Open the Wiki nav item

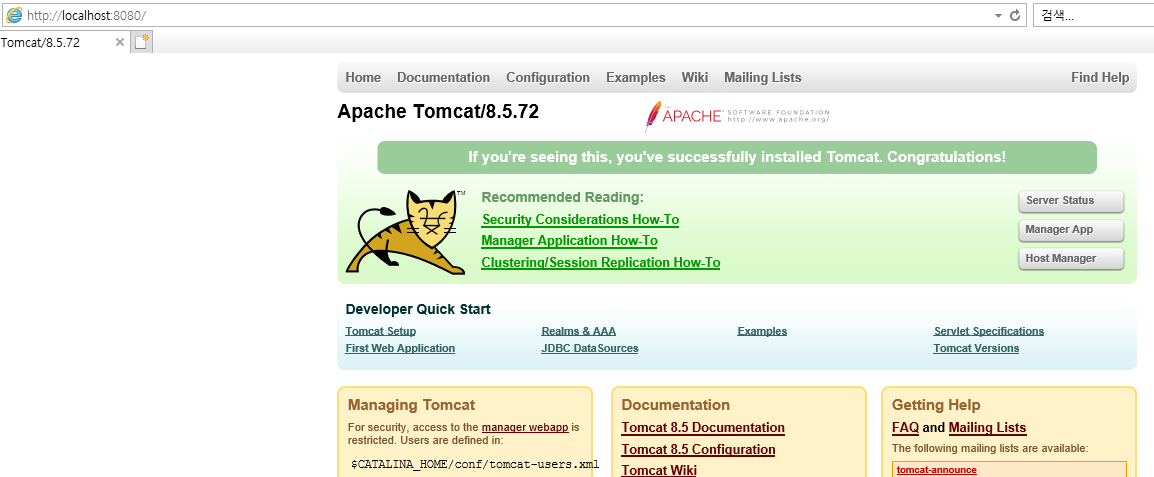tap(694, 77)
